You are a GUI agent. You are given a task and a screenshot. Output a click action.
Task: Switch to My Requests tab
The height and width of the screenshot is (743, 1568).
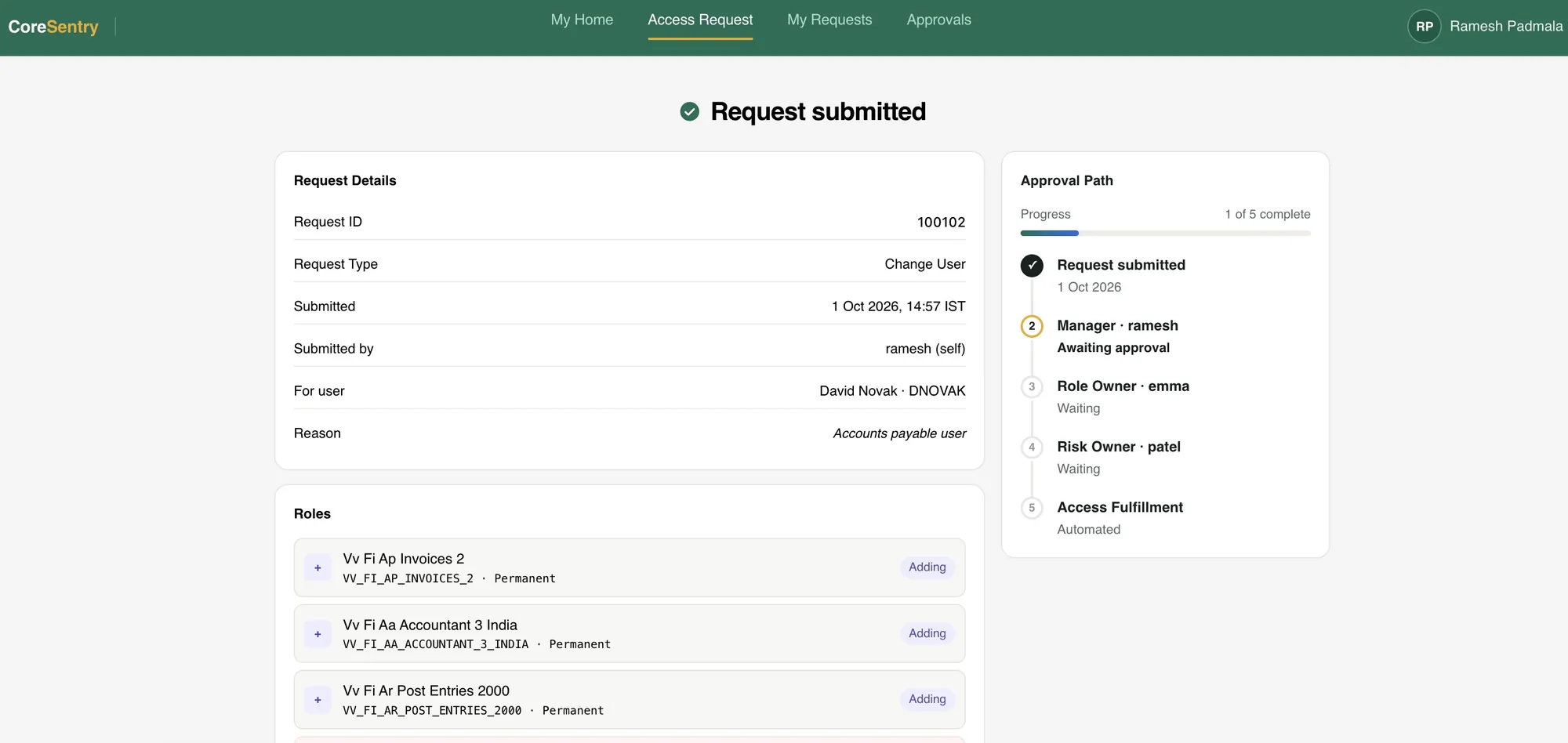pos(829,20)
